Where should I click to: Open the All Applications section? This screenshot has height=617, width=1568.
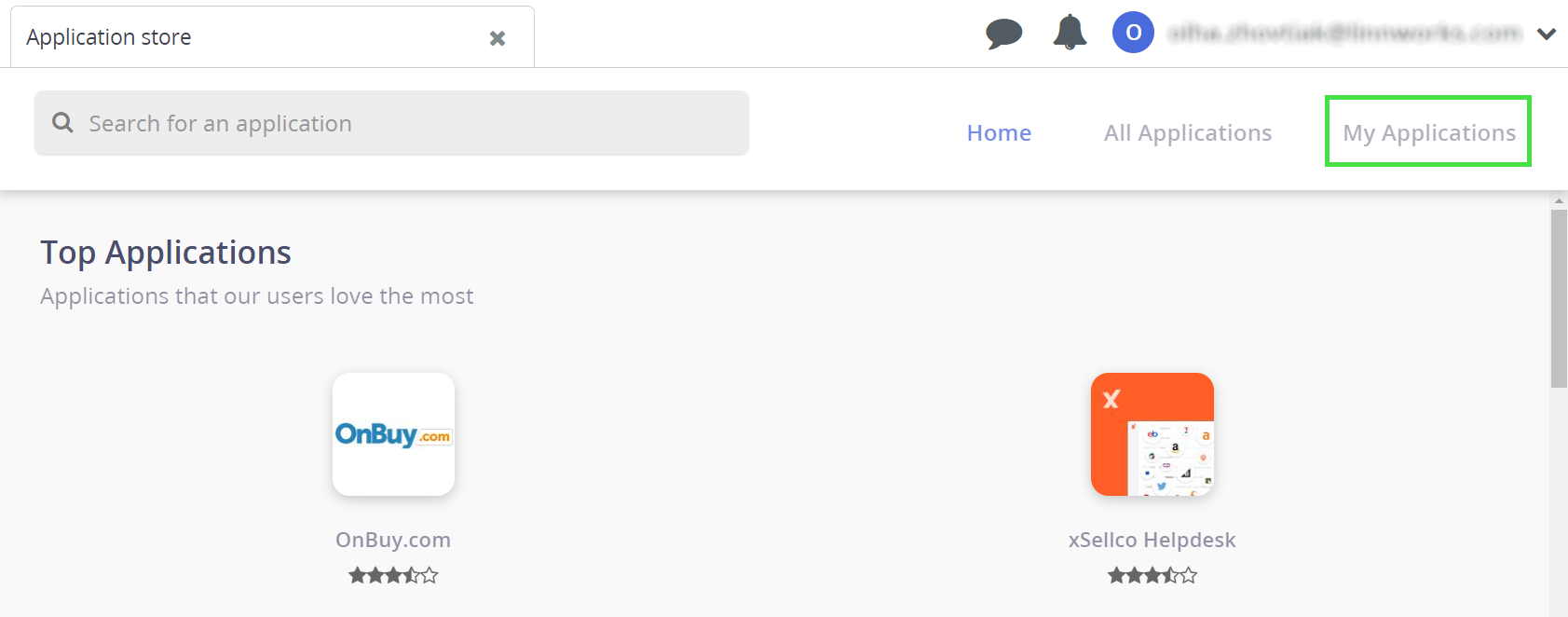point(1188,133)
